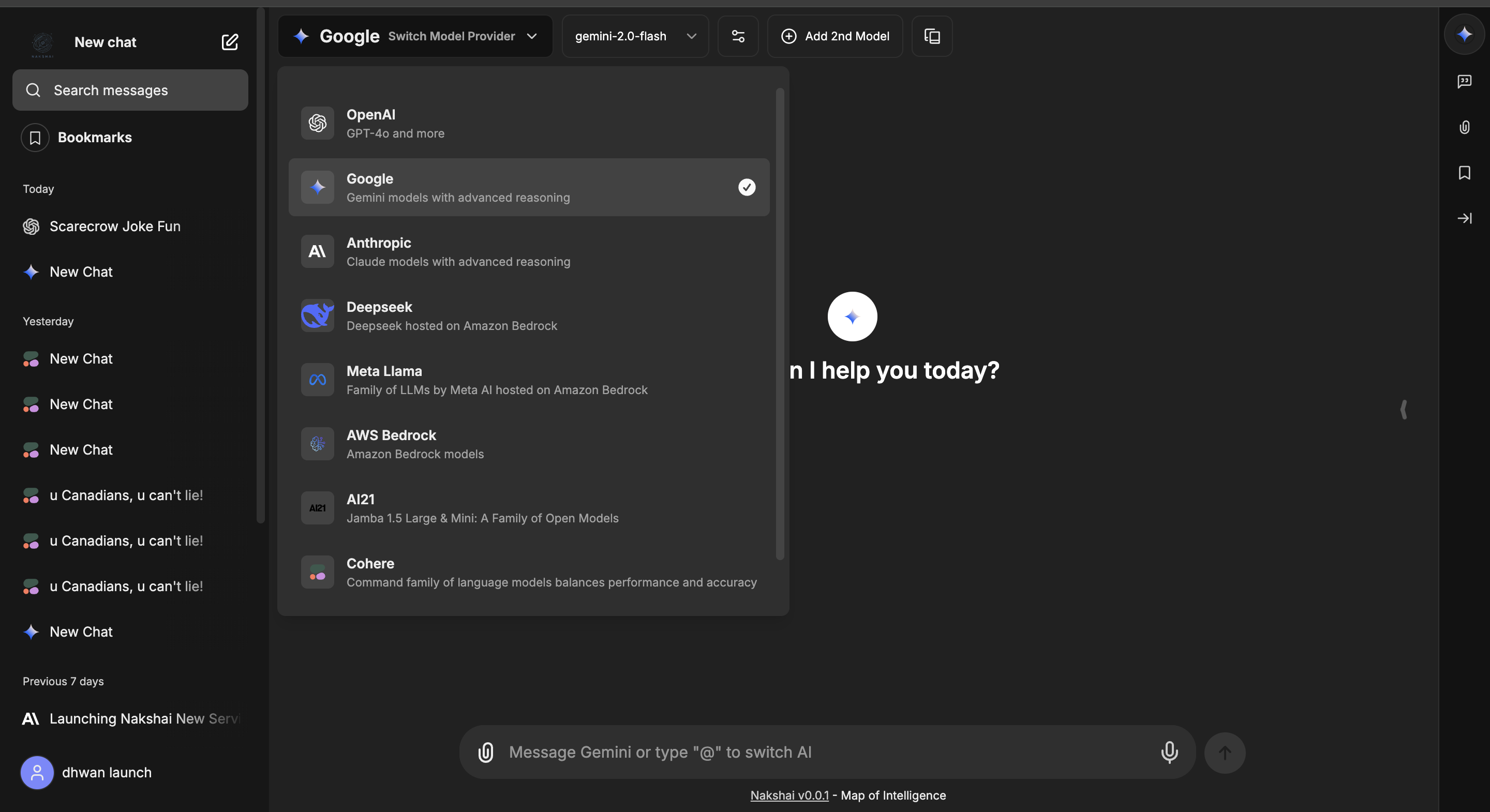The image size is (1490, 812).
Task: Click the paperclip attachment icon in message box
Action: click(x=485, y=752)
